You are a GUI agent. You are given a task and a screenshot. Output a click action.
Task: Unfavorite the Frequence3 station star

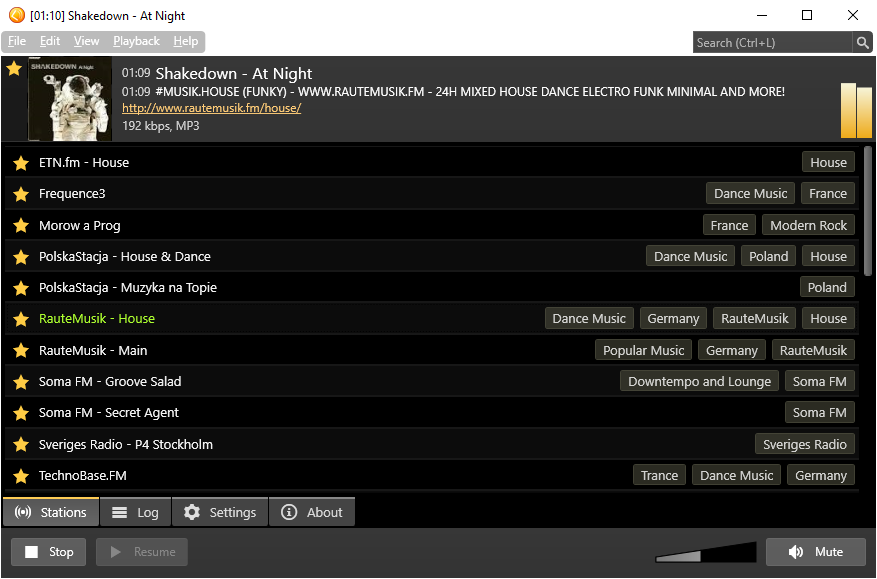(x=20, y=194)
